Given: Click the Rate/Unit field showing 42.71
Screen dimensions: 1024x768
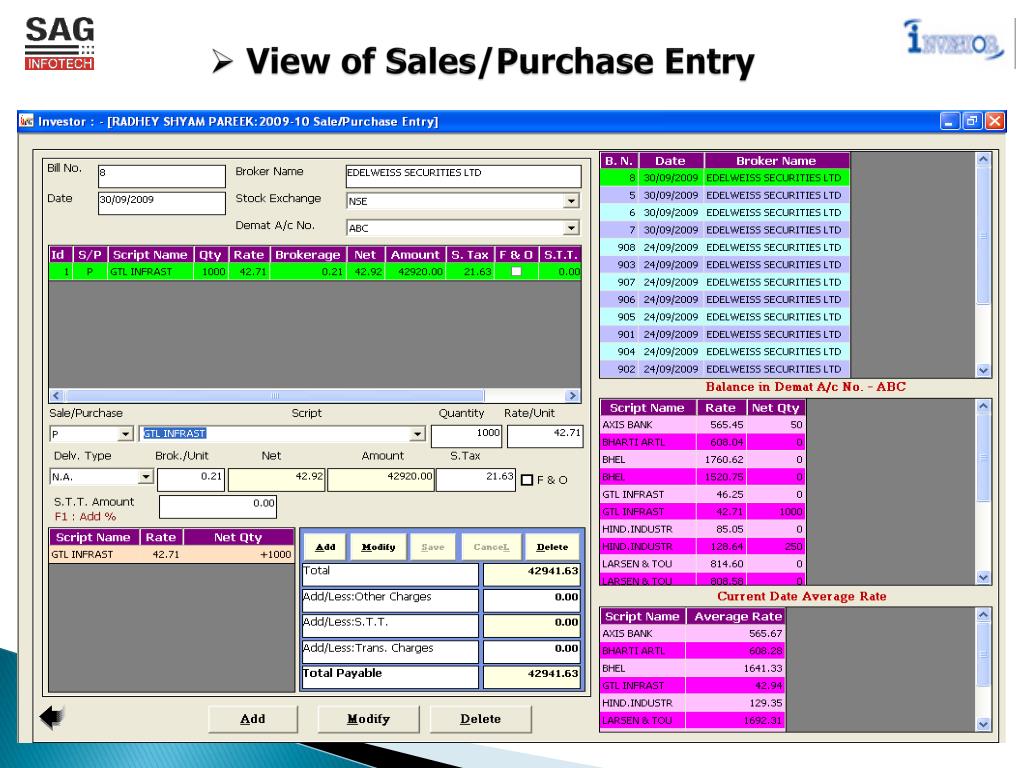Looking at the screenshot, I should tap(545, 436).
